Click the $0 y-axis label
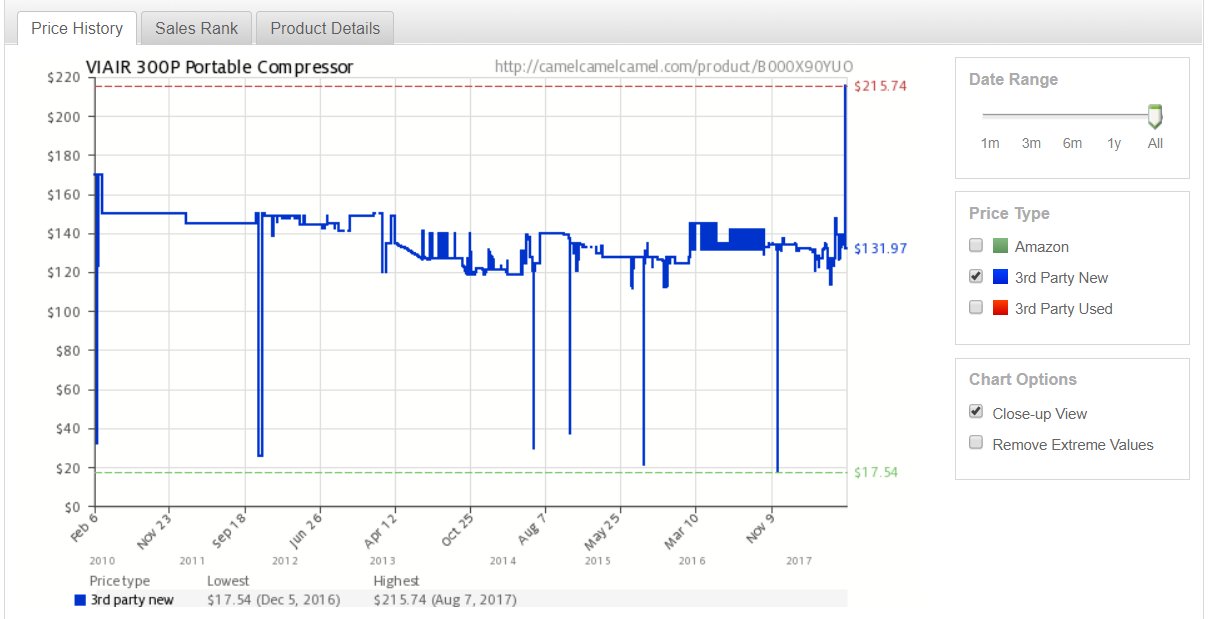This screenshot has width=1214, height=619. tap(71, 507)
